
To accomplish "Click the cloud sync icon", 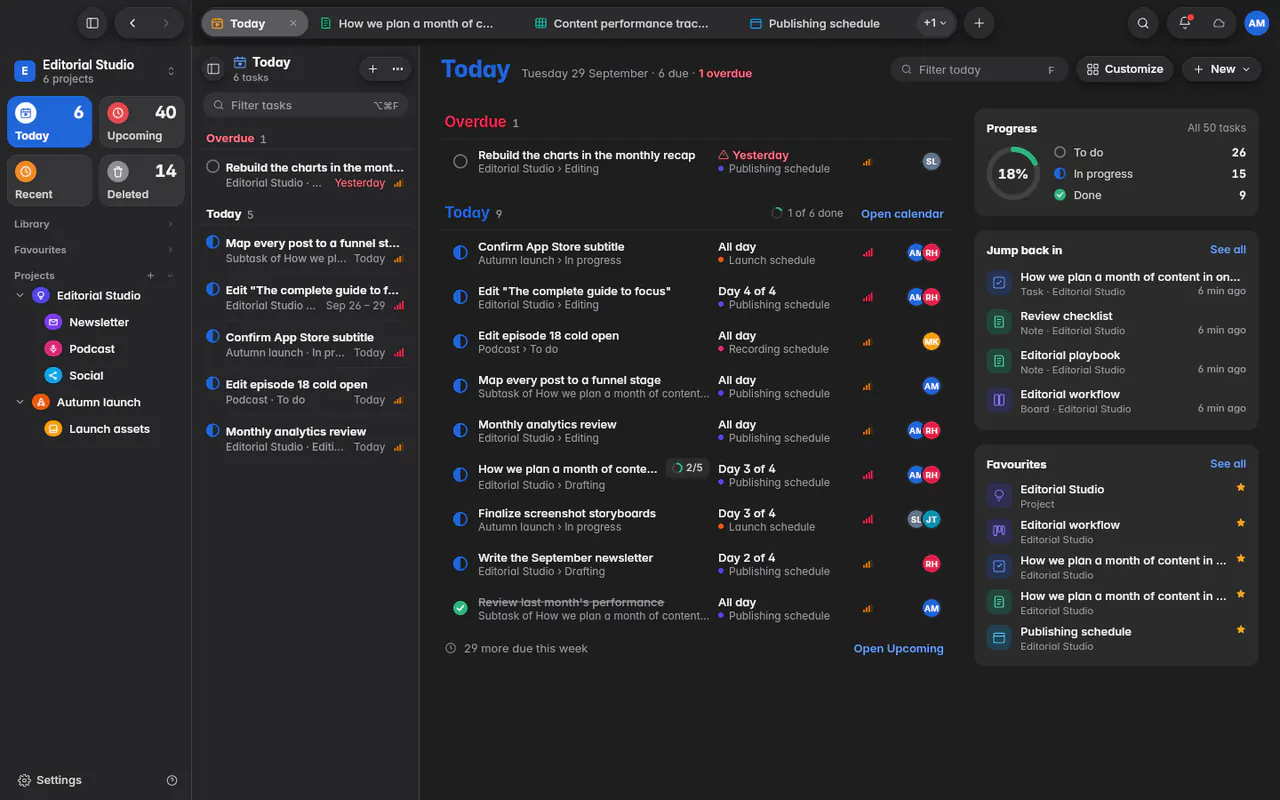I will 1219,23.
